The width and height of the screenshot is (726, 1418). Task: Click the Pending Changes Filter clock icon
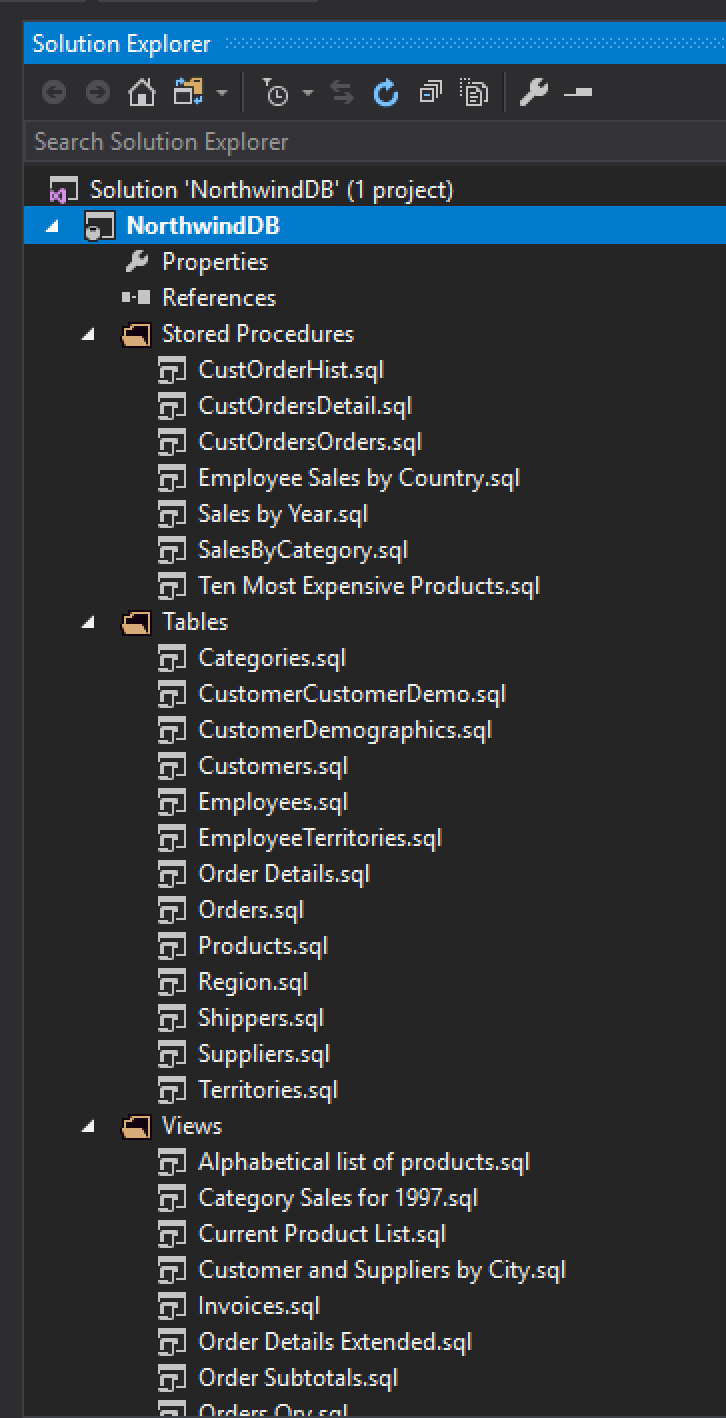(276, 93)
